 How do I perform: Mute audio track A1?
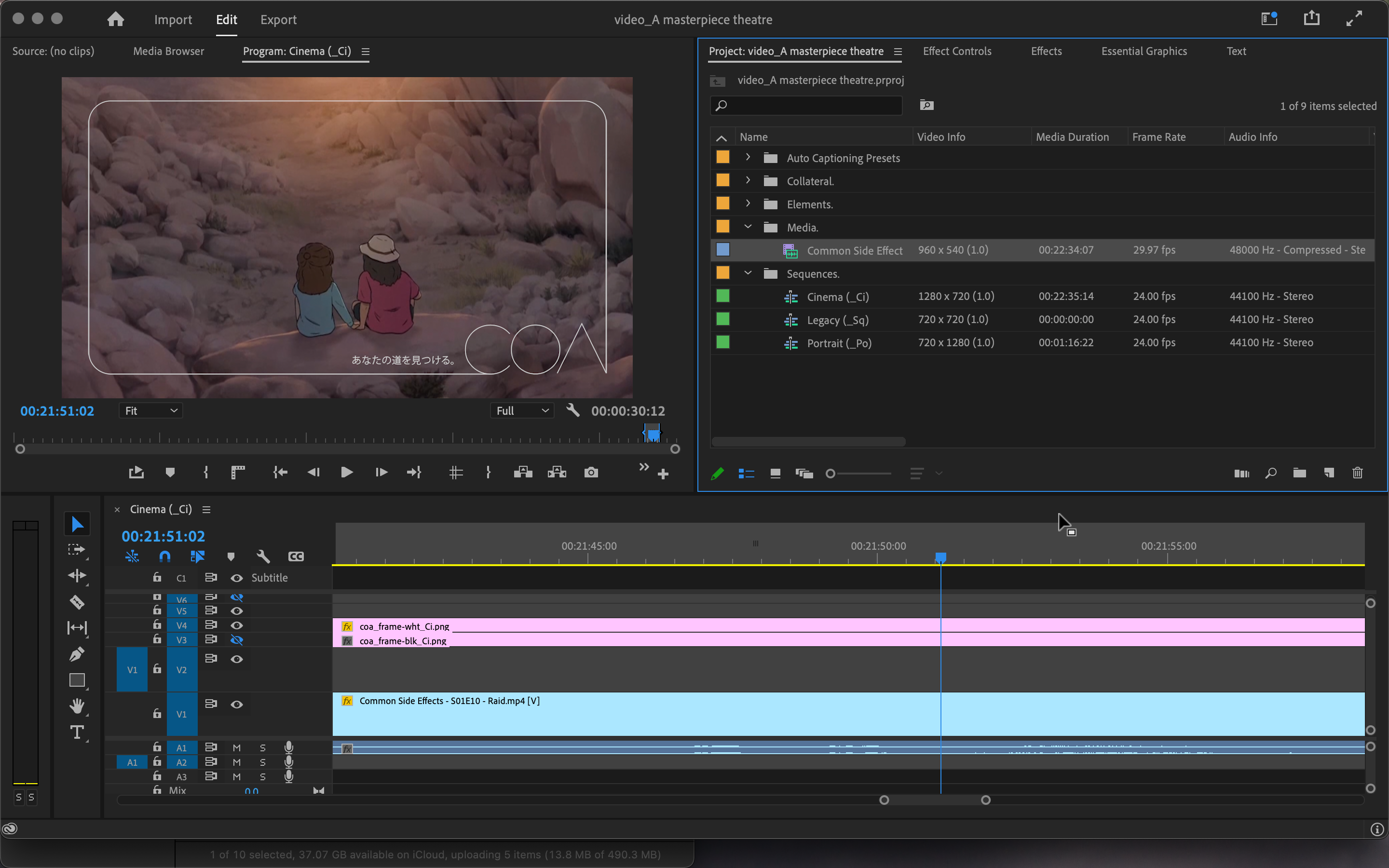tap(236, 747)
